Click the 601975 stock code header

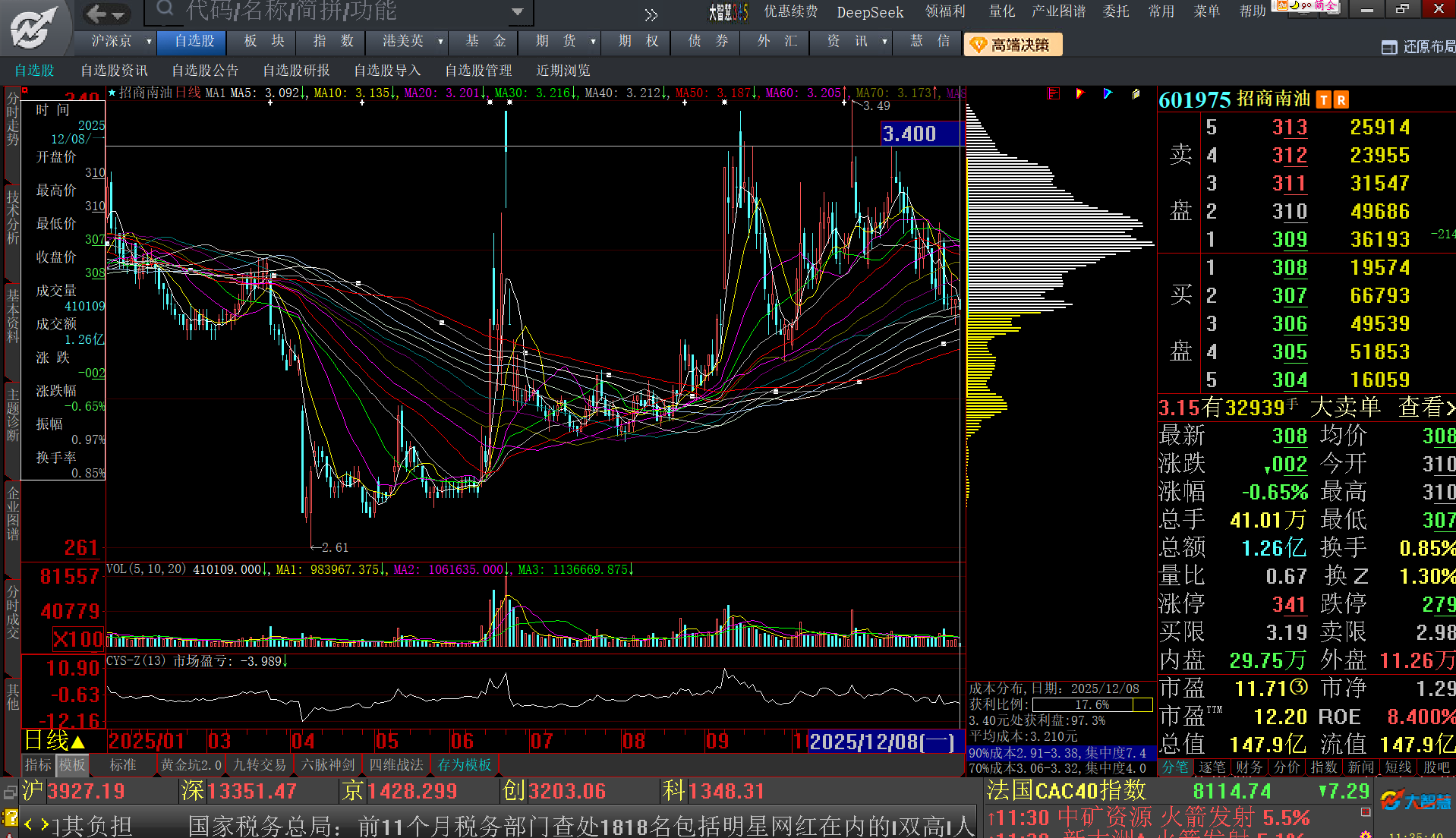[1194, 99]
